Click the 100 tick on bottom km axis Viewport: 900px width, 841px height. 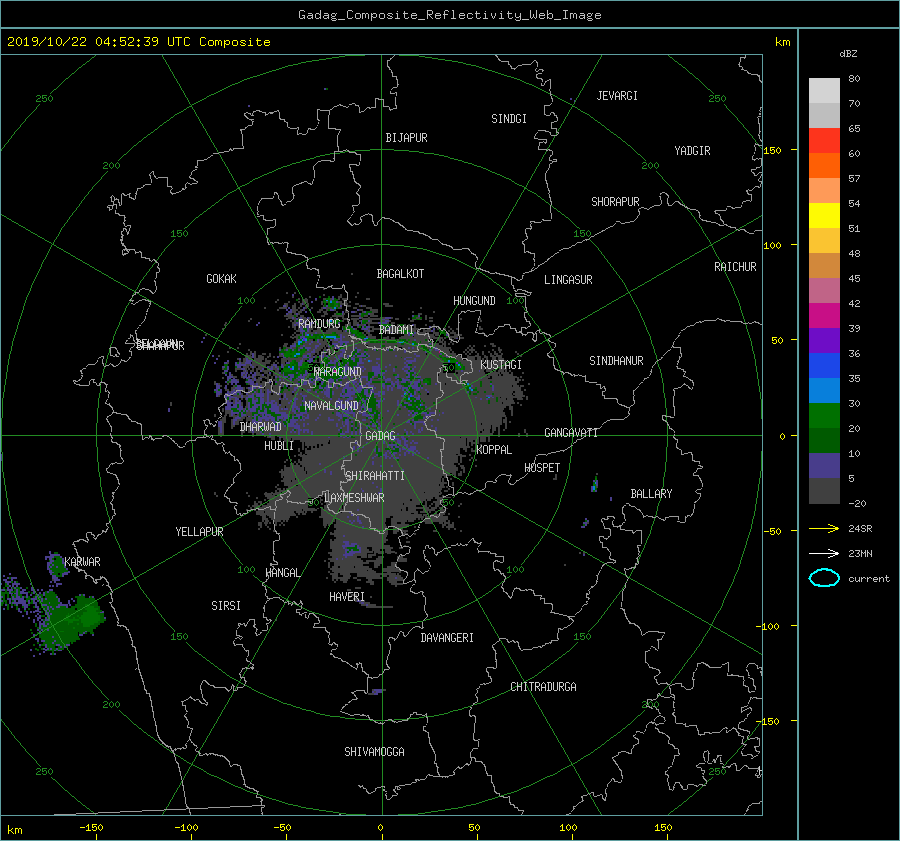[x=568, y=828]
